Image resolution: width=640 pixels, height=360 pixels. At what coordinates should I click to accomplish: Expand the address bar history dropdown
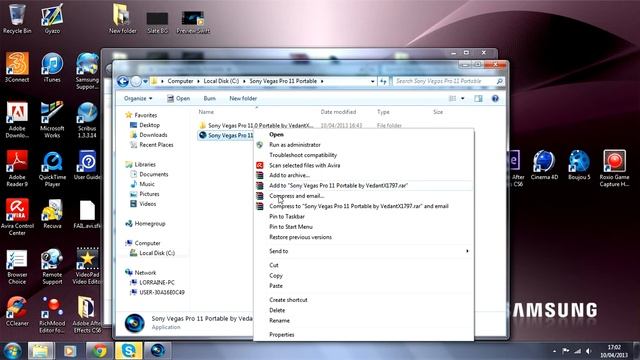point(372,81)
